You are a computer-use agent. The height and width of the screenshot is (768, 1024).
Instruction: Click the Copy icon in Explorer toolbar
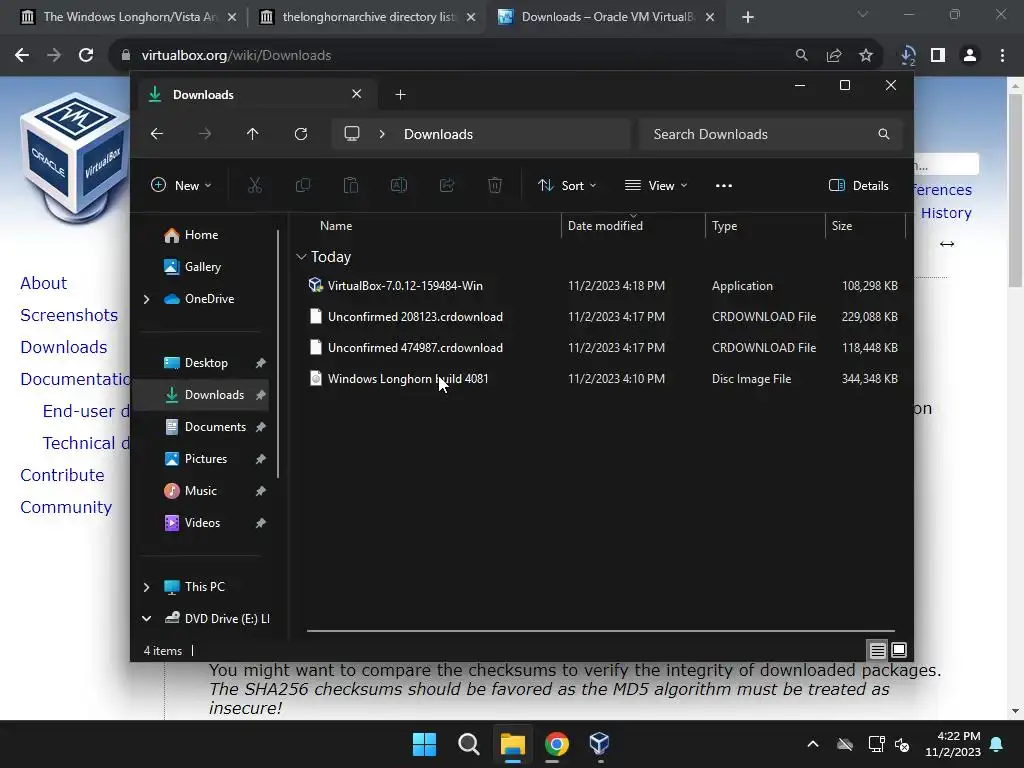point(302,185)
